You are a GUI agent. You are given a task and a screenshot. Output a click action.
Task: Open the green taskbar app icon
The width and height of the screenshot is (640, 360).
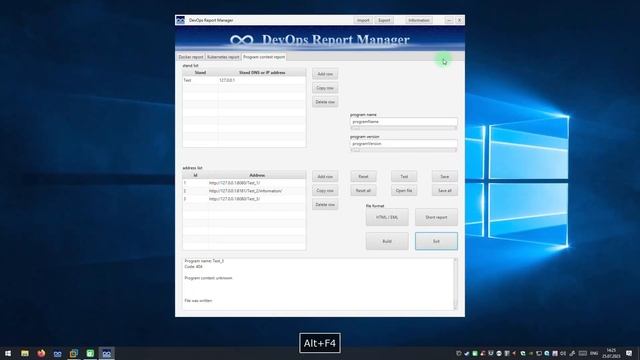coord(90,353)
